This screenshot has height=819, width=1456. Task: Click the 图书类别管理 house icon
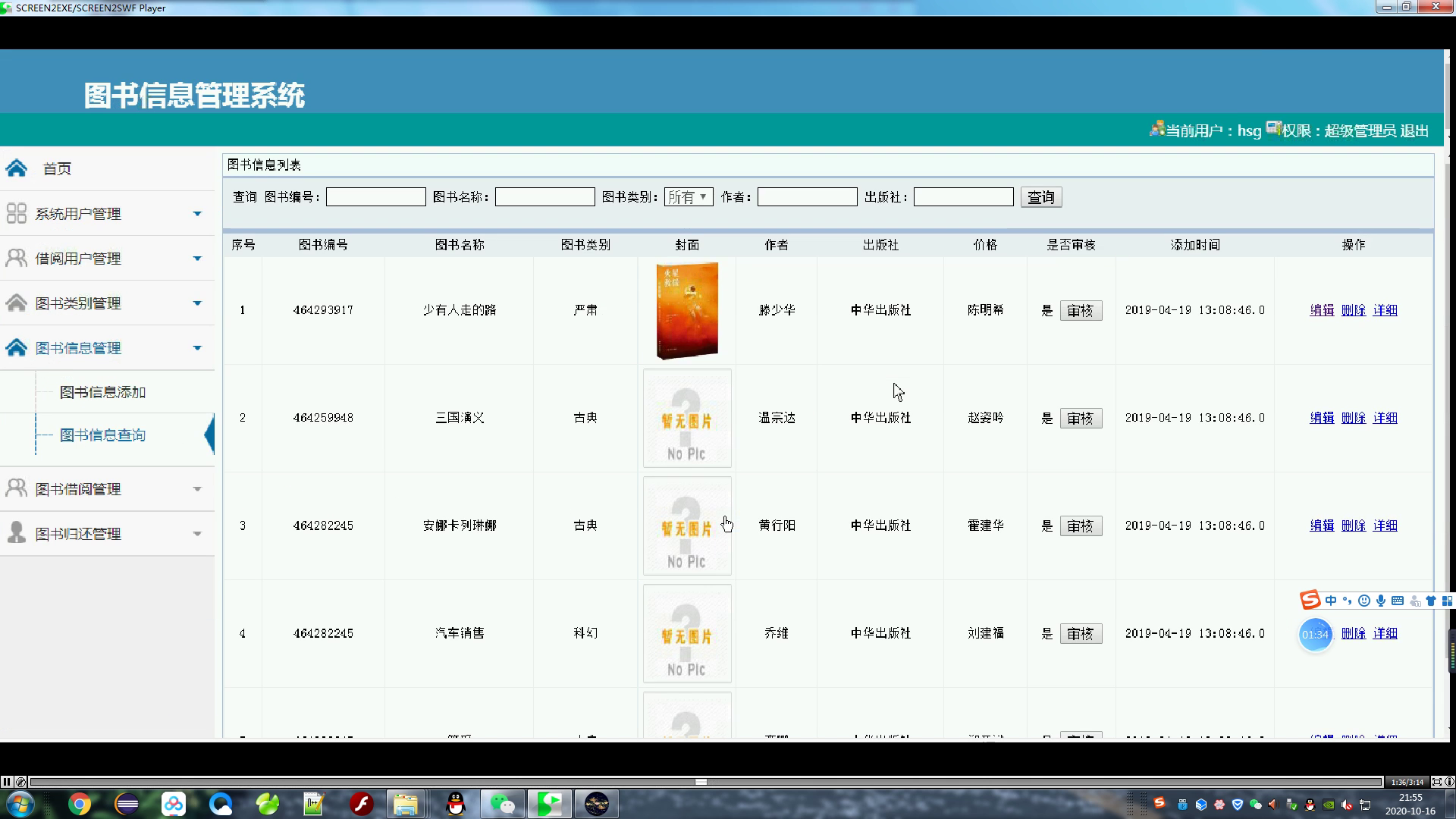(x=17, y=303)
